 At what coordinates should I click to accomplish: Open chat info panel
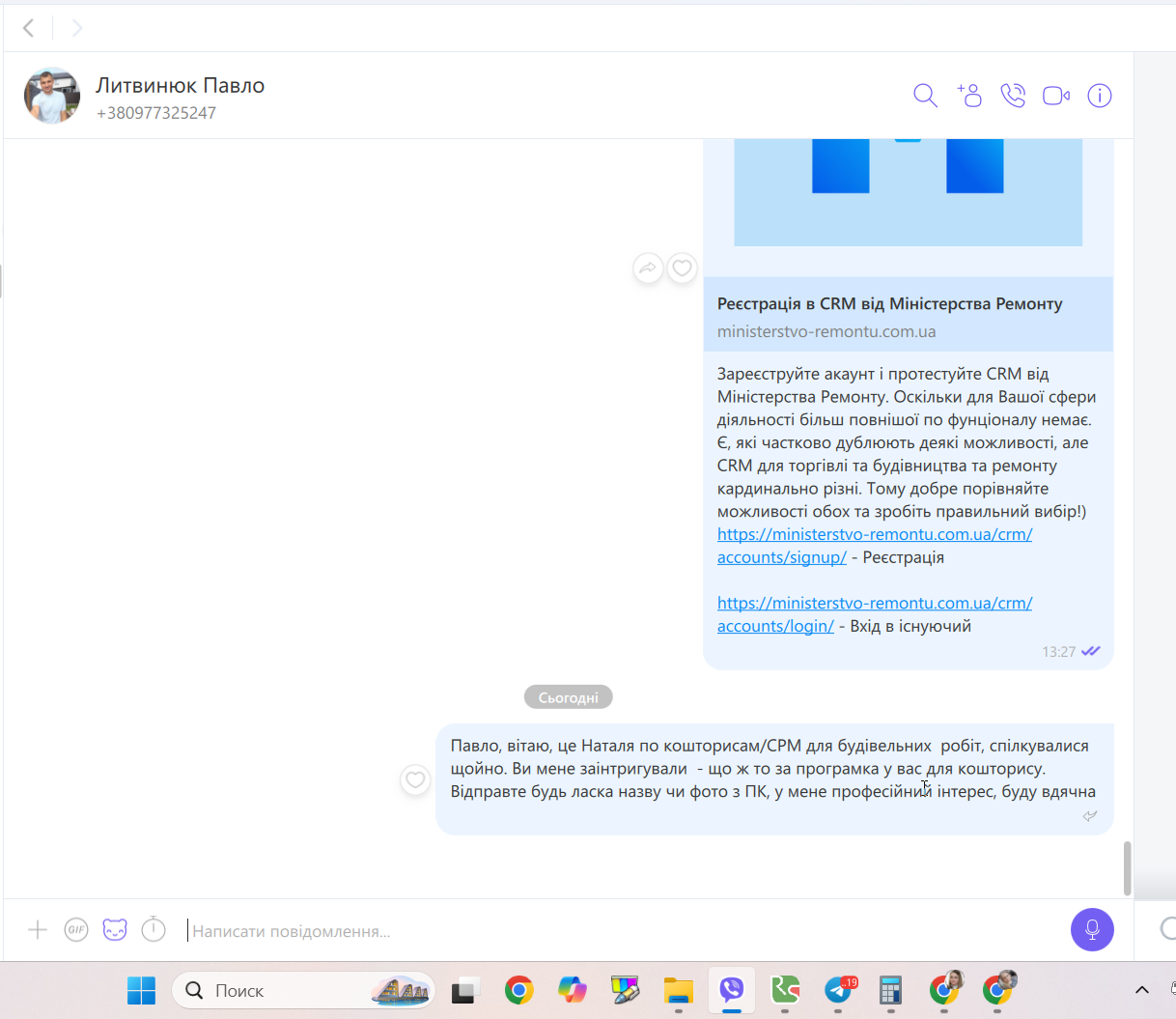[x=1100, y=96]
